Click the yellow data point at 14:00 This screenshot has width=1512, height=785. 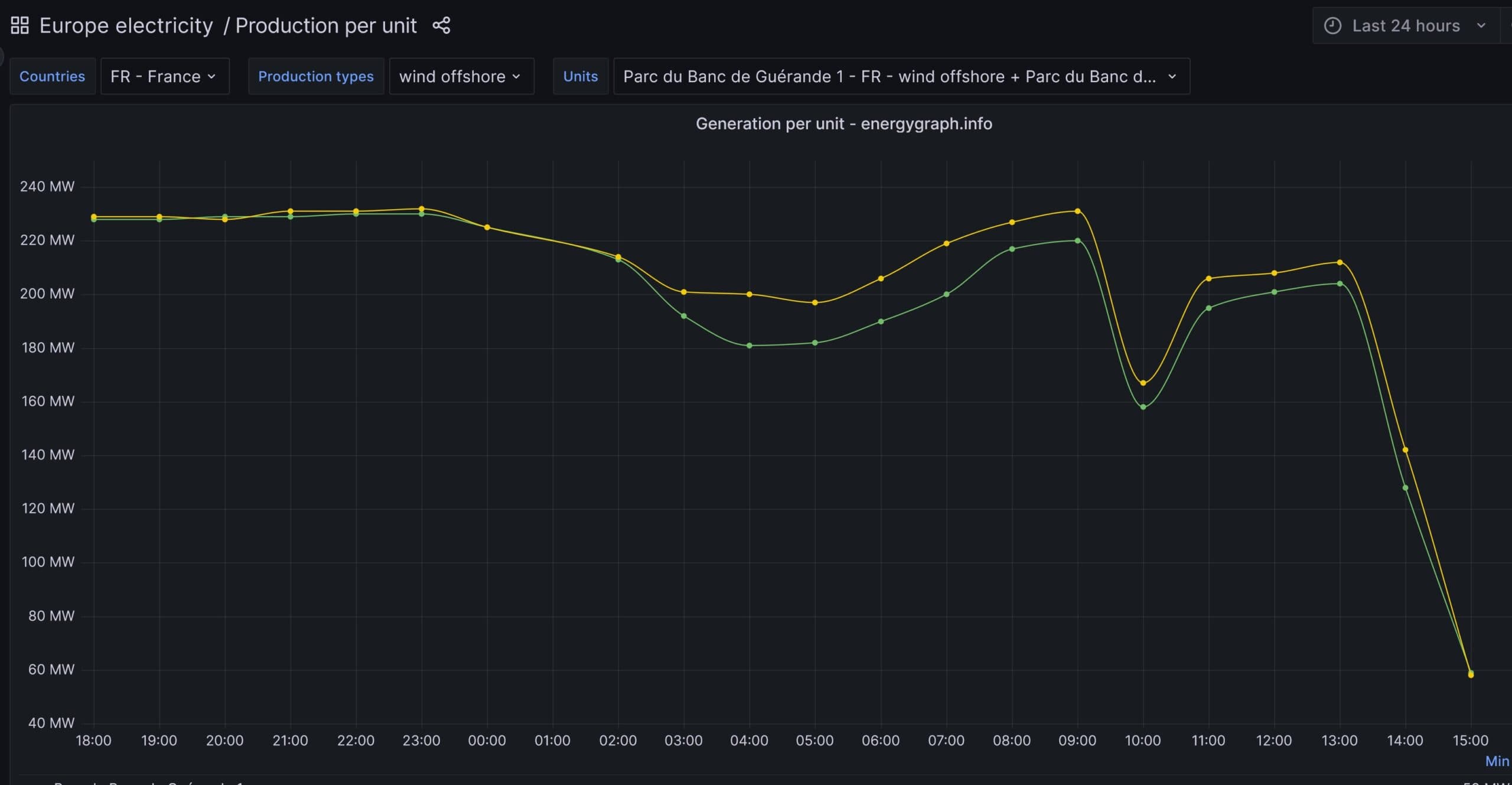tap(1405, 450)
